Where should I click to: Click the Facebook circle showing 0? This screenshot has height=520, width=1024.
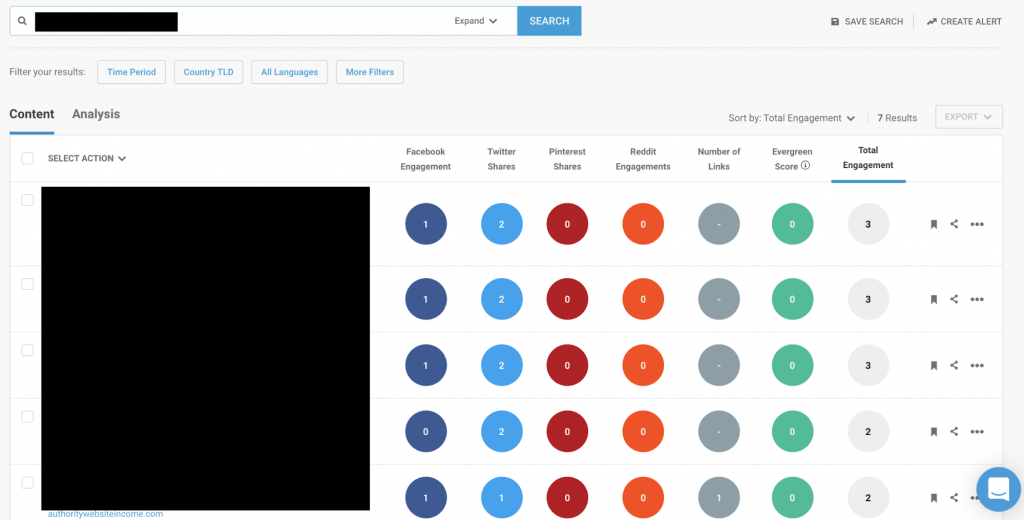426,432
